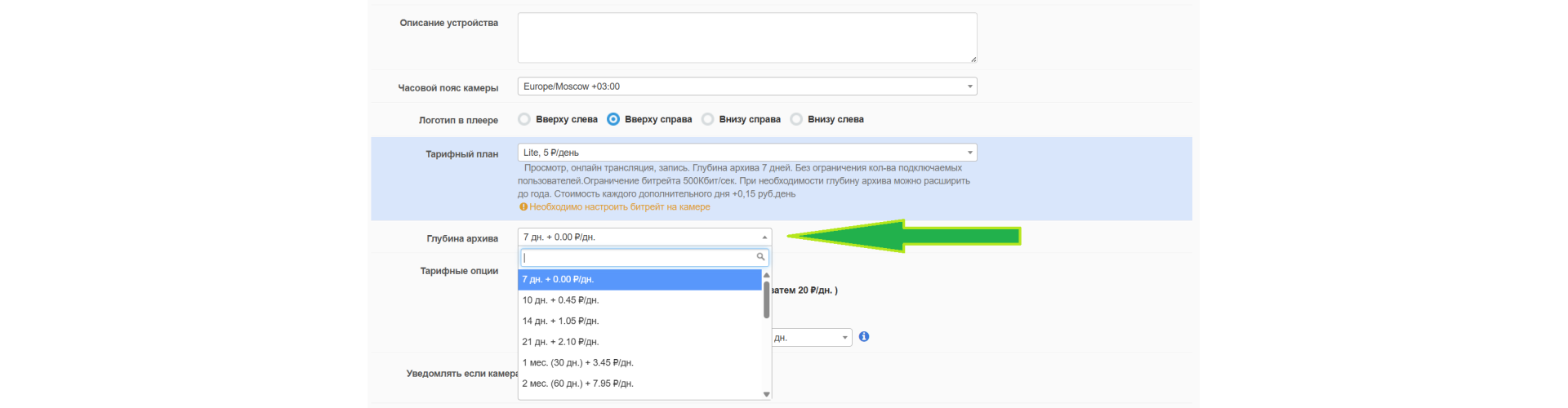This screenshot has height=408, width=1568.
Task: Select the "Внизу справа" logo position
Action: coord(708,119)
